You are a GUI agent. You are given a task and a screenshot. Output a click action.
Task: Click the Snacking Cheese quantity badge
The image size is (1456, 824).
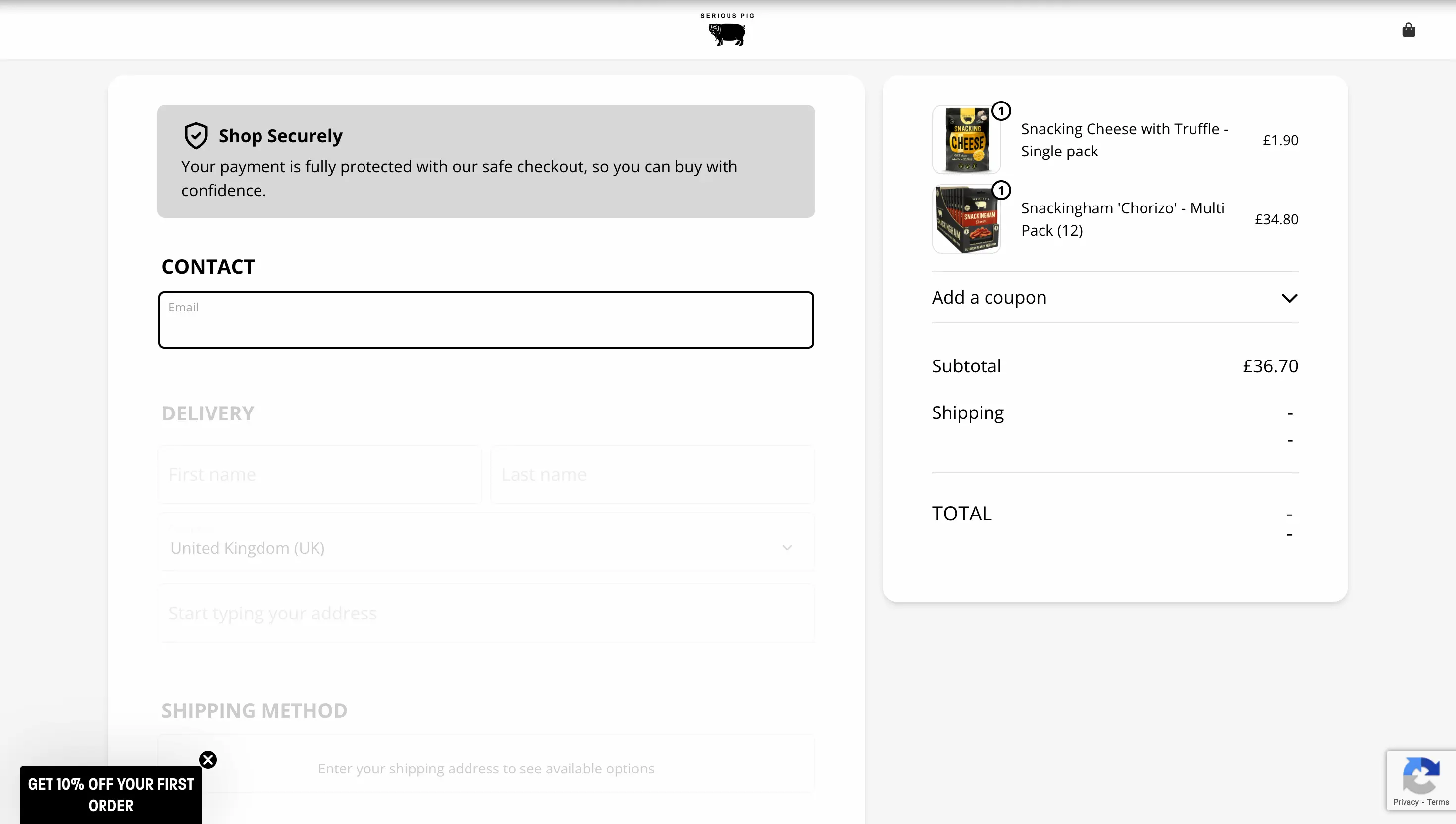click(x=1001, y=111)
